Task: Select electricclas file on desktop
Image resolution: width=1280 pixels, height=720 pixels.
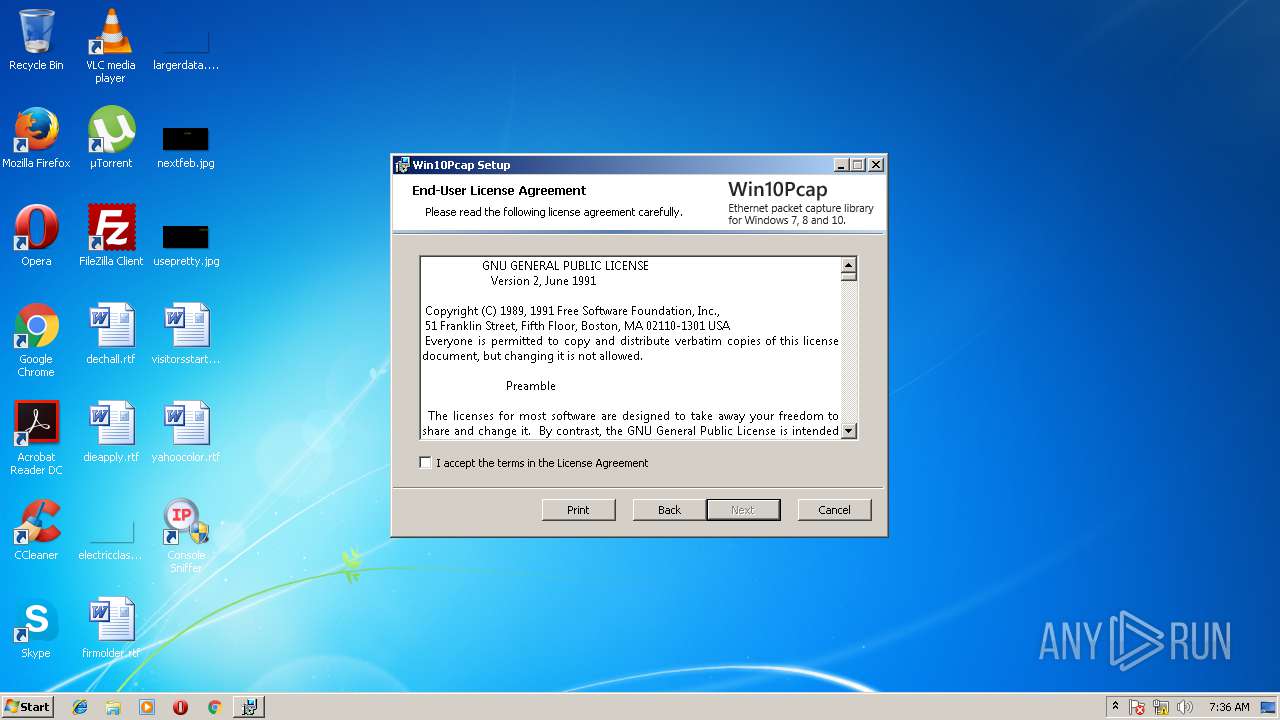Action: (x=110, y=538)
